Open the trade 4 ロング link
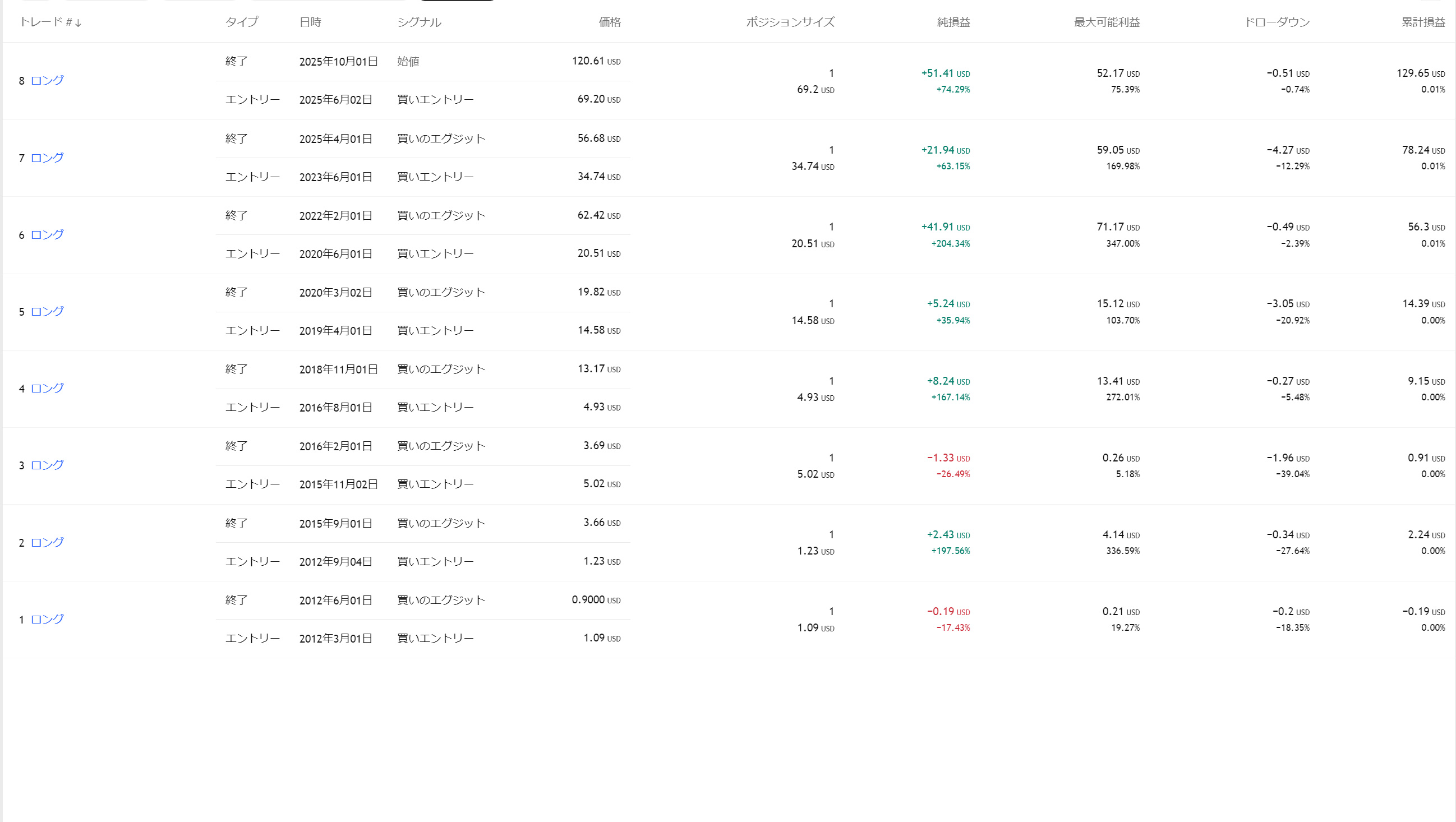Viewport: 1456px width, 822px height. [x=47, y=388]
